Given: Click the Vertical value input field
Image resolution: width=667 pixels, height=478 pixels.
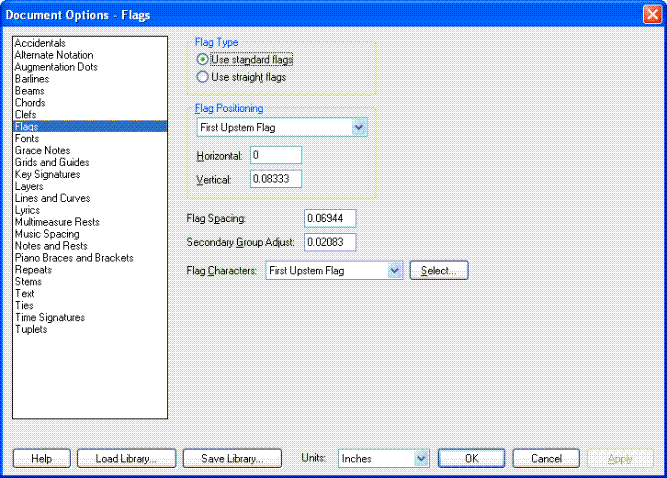Looking at the screenshot, I should coord(276,179).
